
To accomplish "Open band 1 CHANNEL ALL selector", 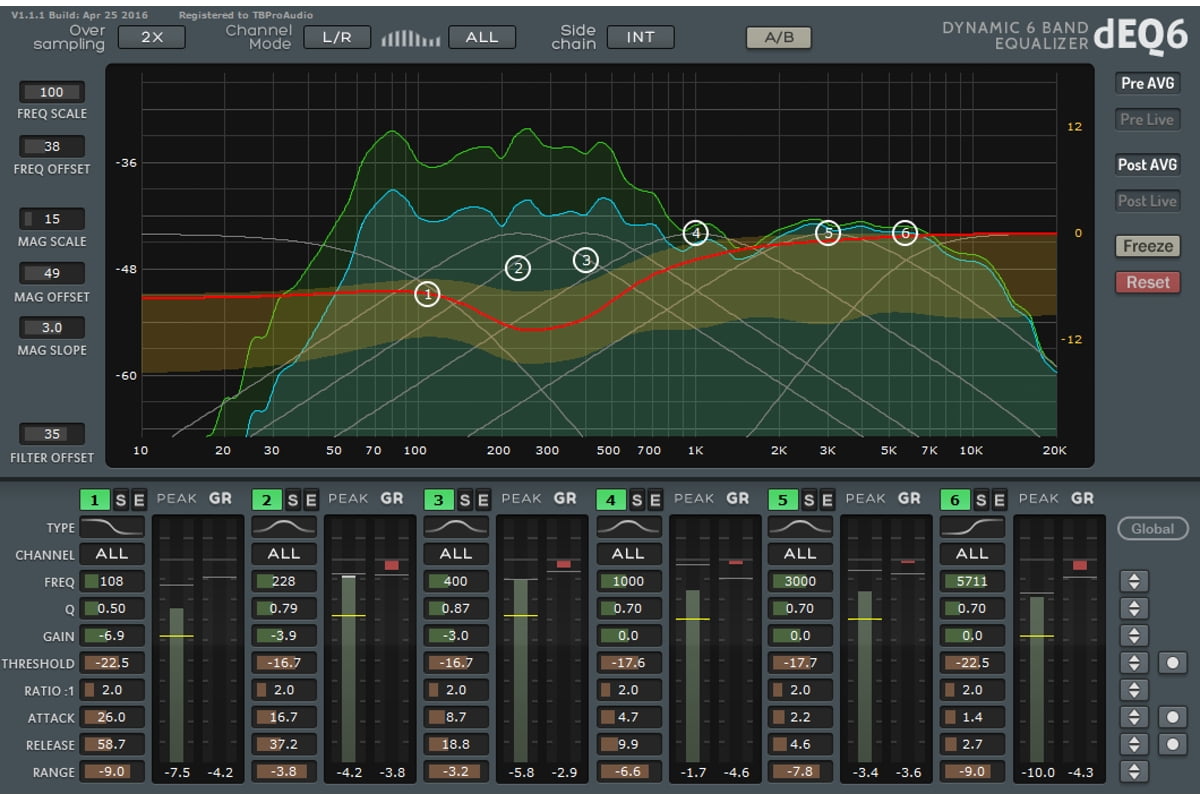I will pos(112,553).
